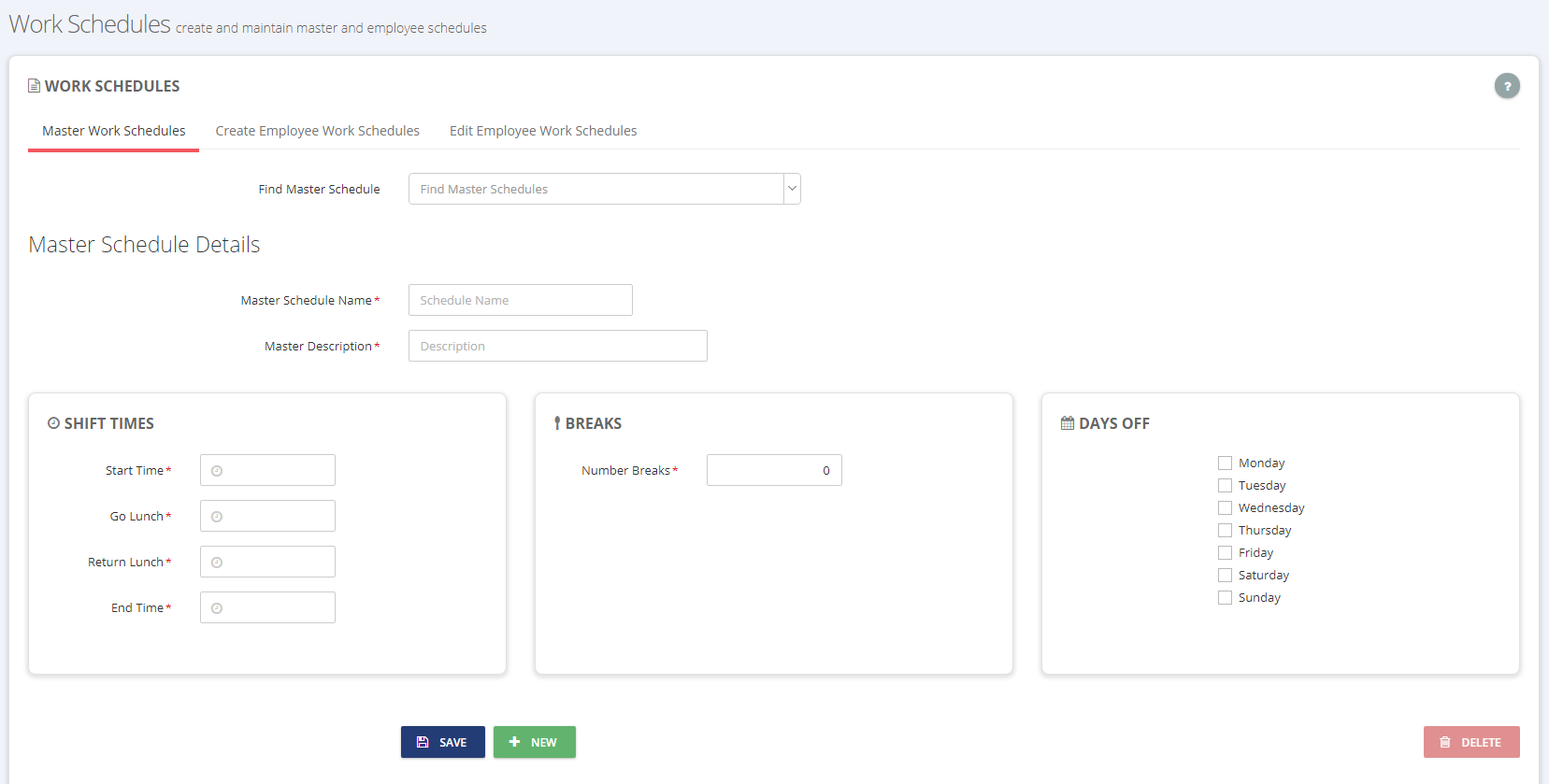The image size is (1549, 784).
Task: Check the Saturday day off box
Action: [1225, 575]
